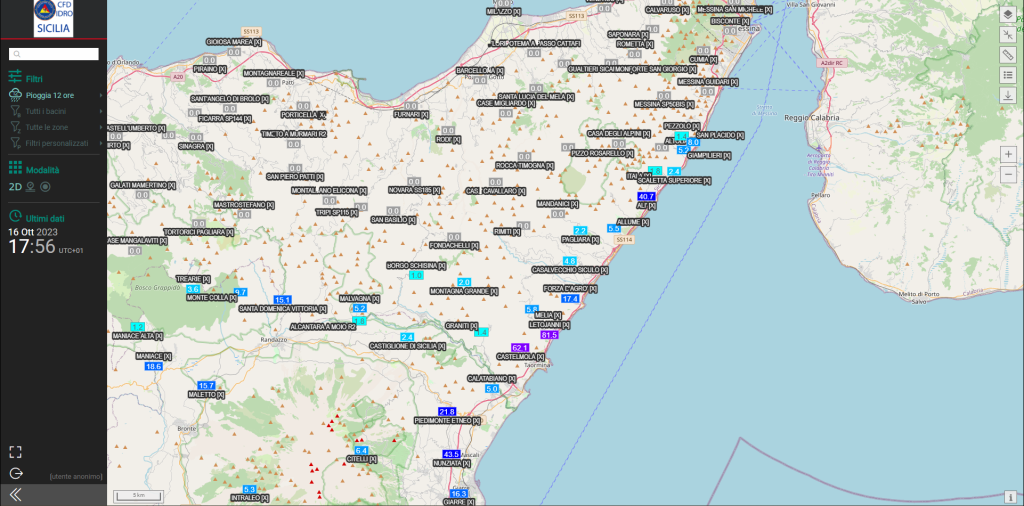This screenshot has height=506, width=1024.
Task: Select 2D display mode
Action: 15,186
